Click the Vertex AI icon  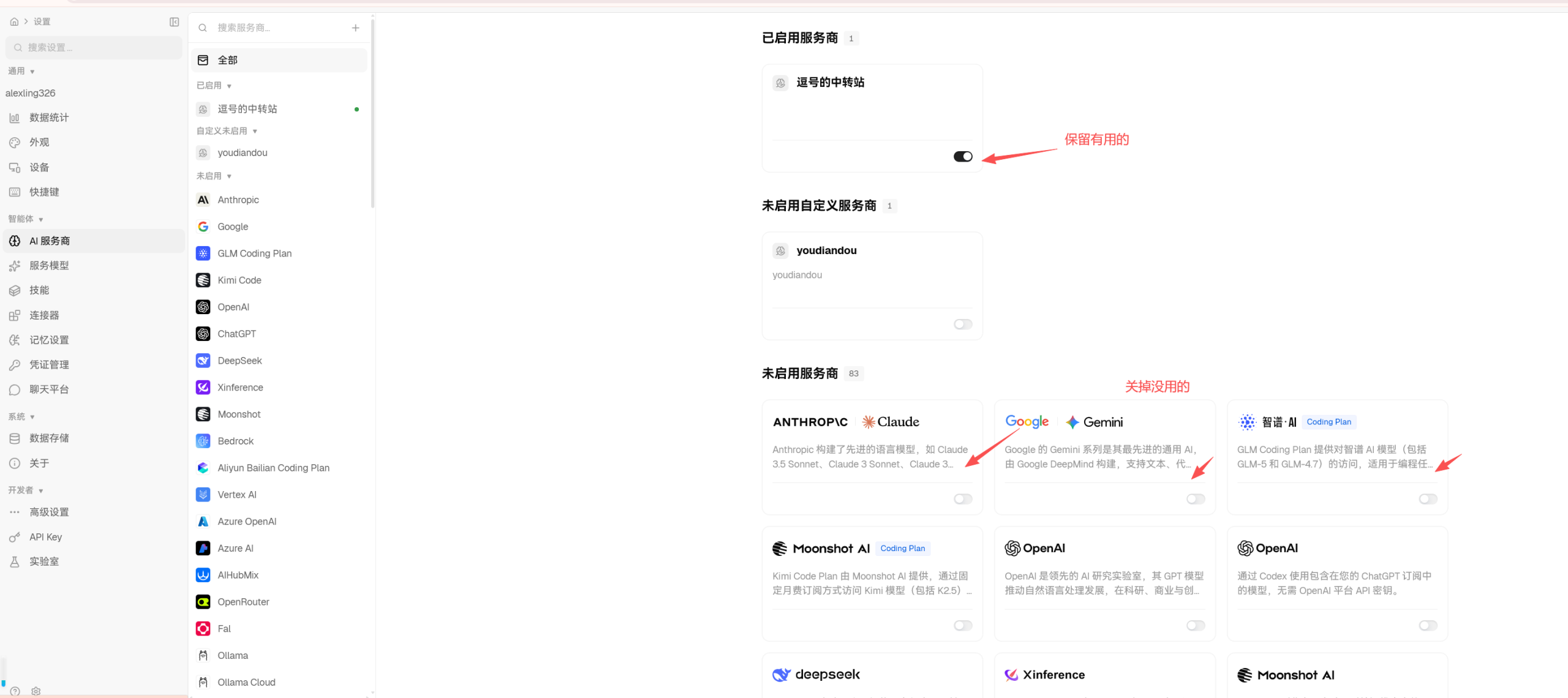pyautogui.click(x=203, y=495)
